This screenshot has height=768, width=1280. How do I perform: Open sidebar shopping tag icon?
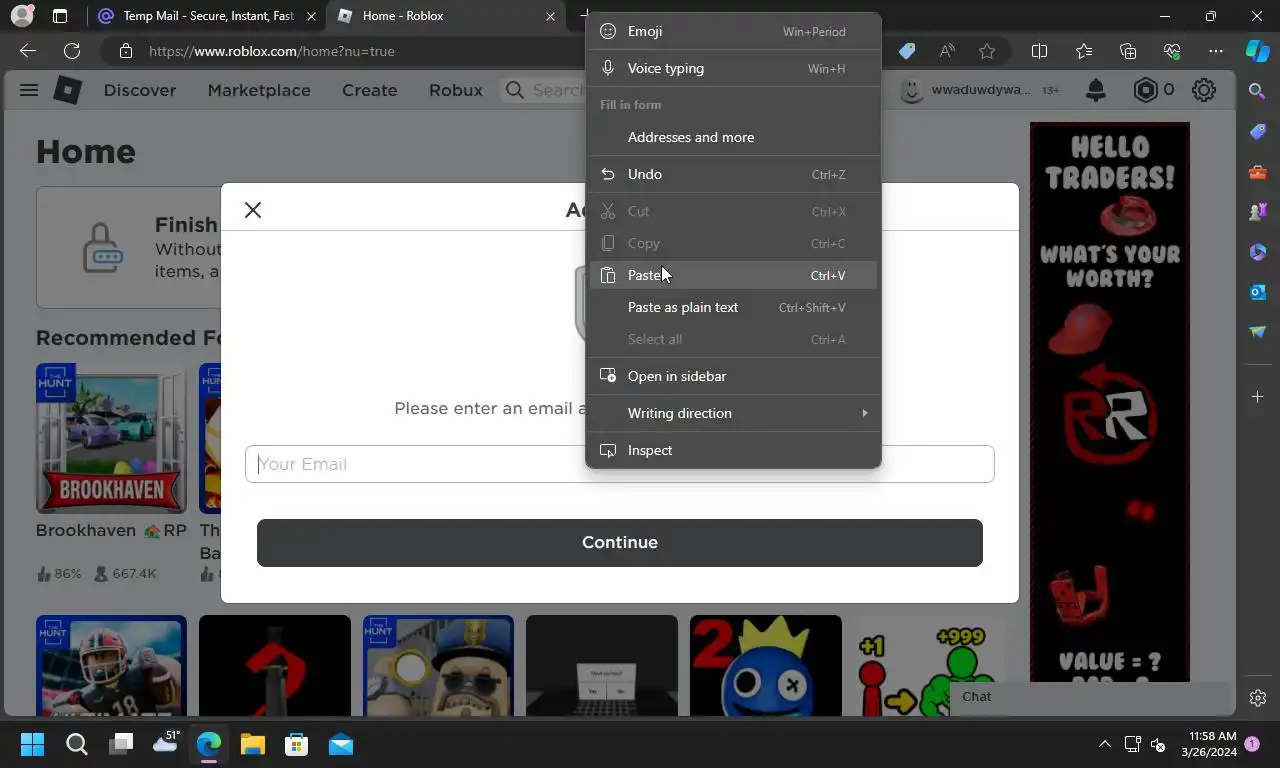pyautogui.click(x=1258, y=132)
